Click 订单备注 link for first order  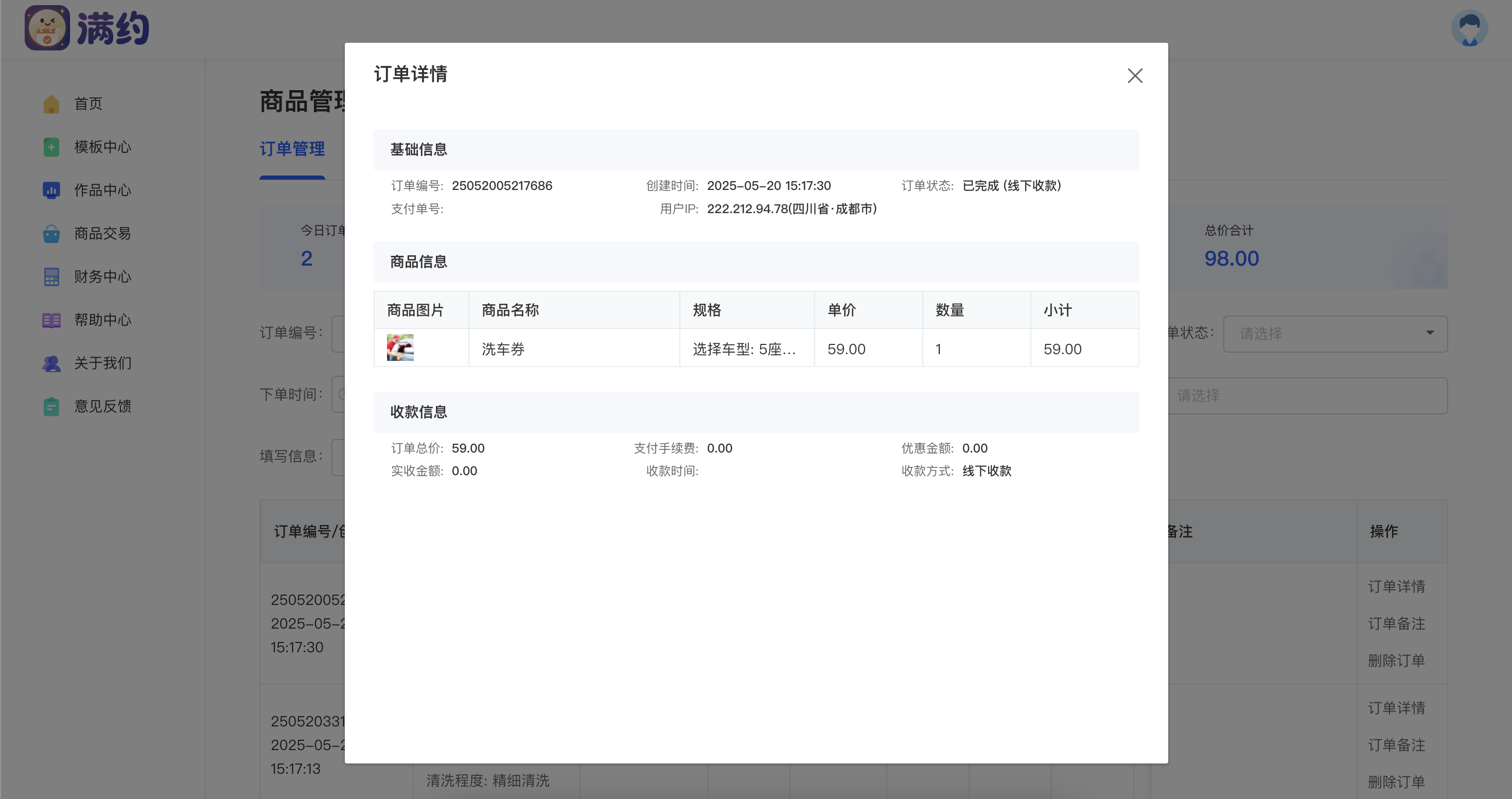tap(1396, 623)
